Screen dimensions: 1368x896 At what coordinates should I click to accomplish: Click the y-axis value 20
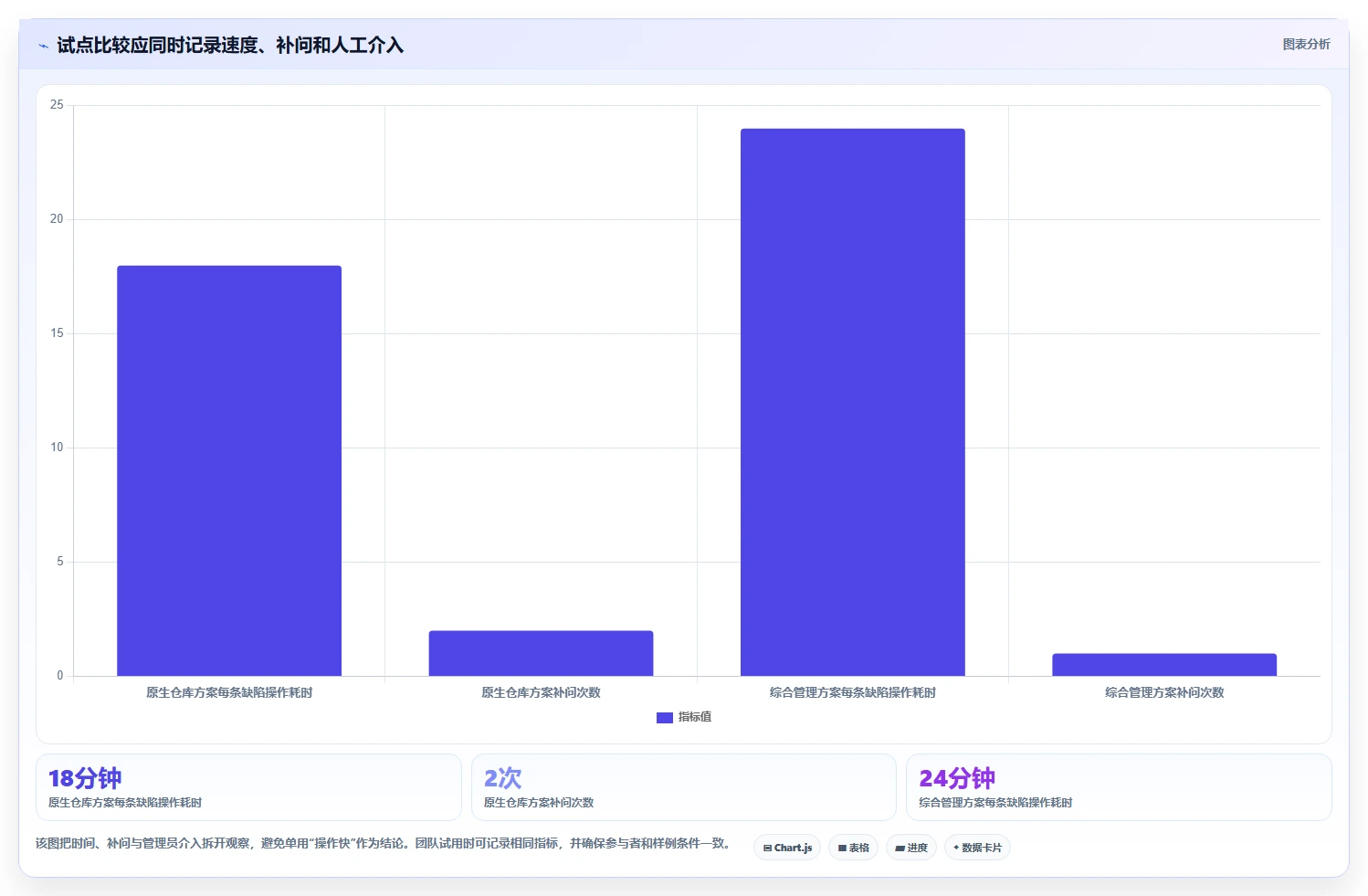tap(57, 219)
